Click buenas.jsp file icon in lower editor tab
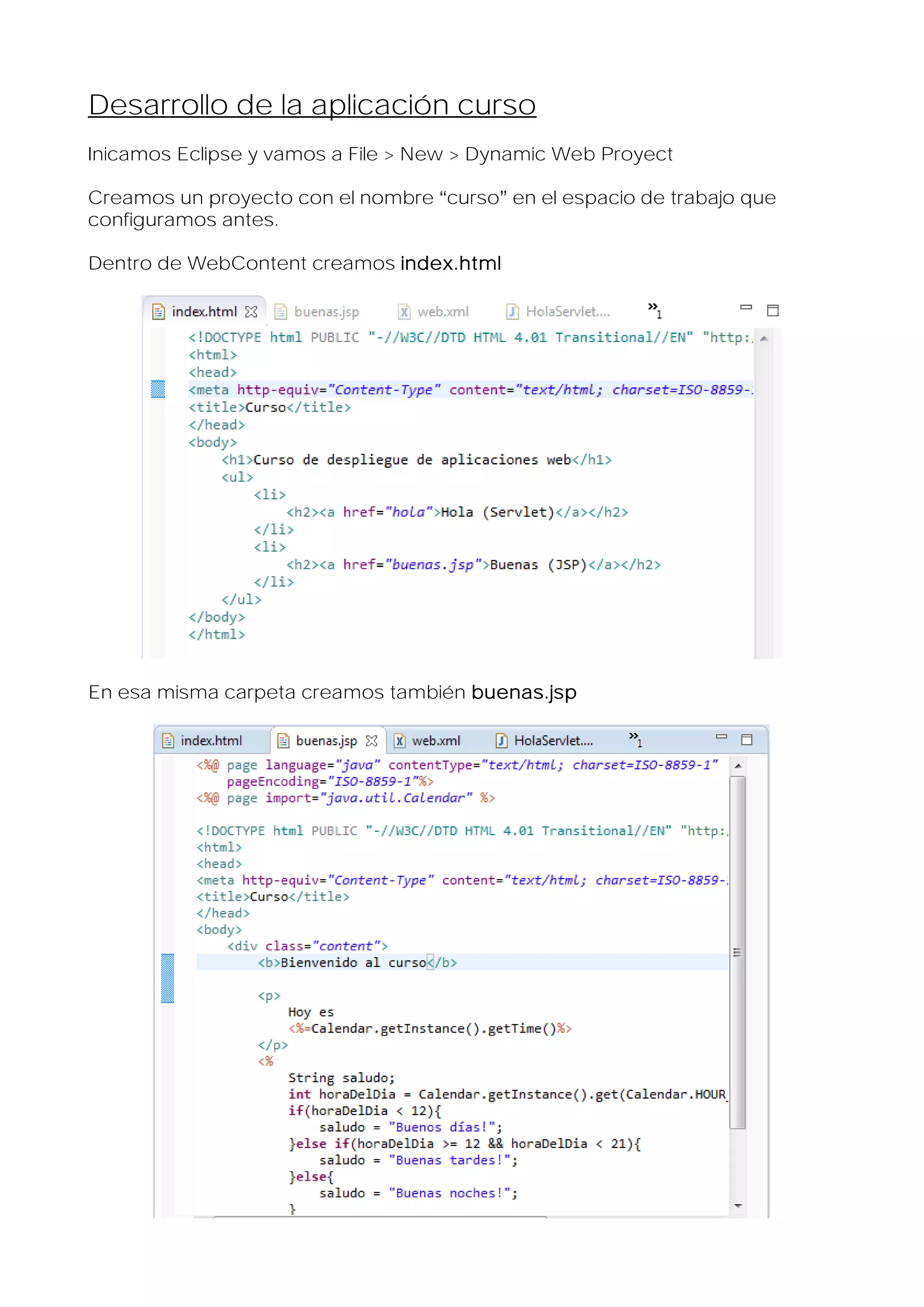The width and height of the screenshot is (924, 1307). pos(283,741)
